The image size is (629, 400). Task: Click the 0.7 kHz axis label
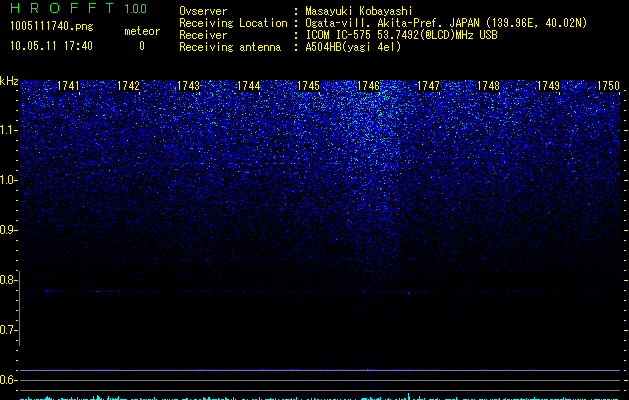(8, 330)
